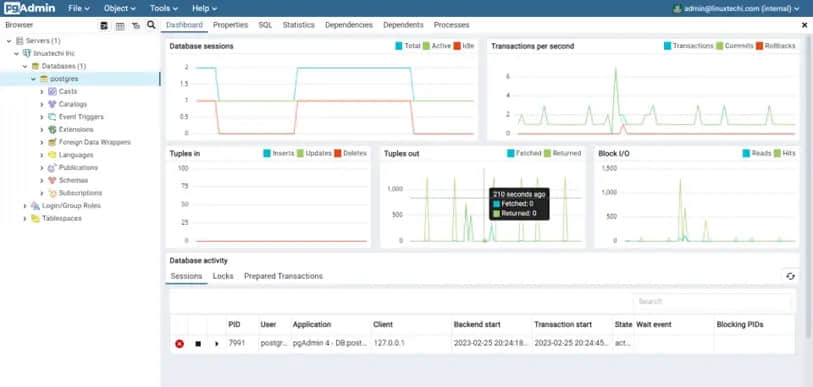Expand session details for PID 7991
The height and width of the screenshot is (387, 813).
(x=217, y=344)
